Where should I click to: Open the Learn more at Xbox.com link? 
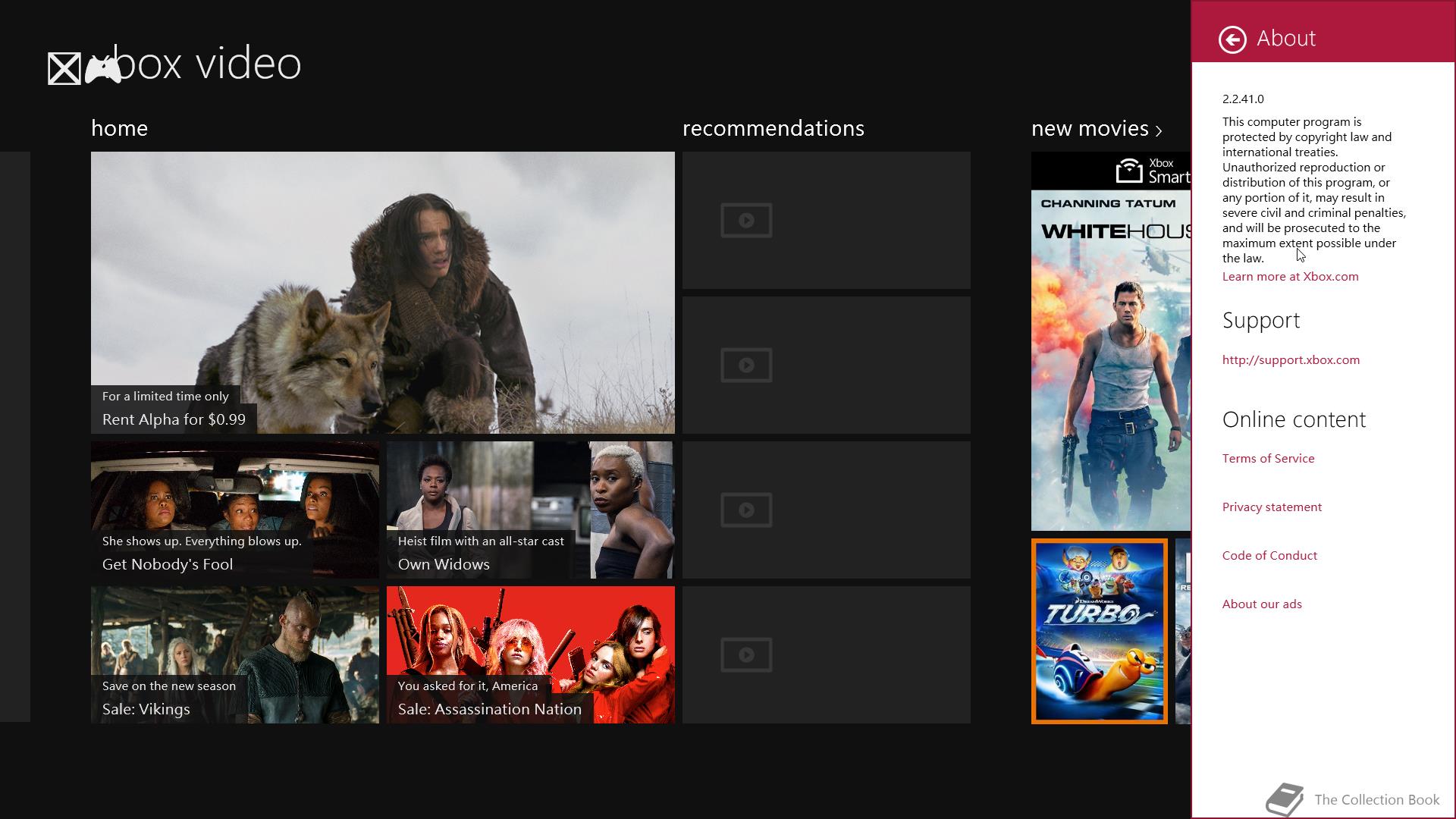[1290, 277]
